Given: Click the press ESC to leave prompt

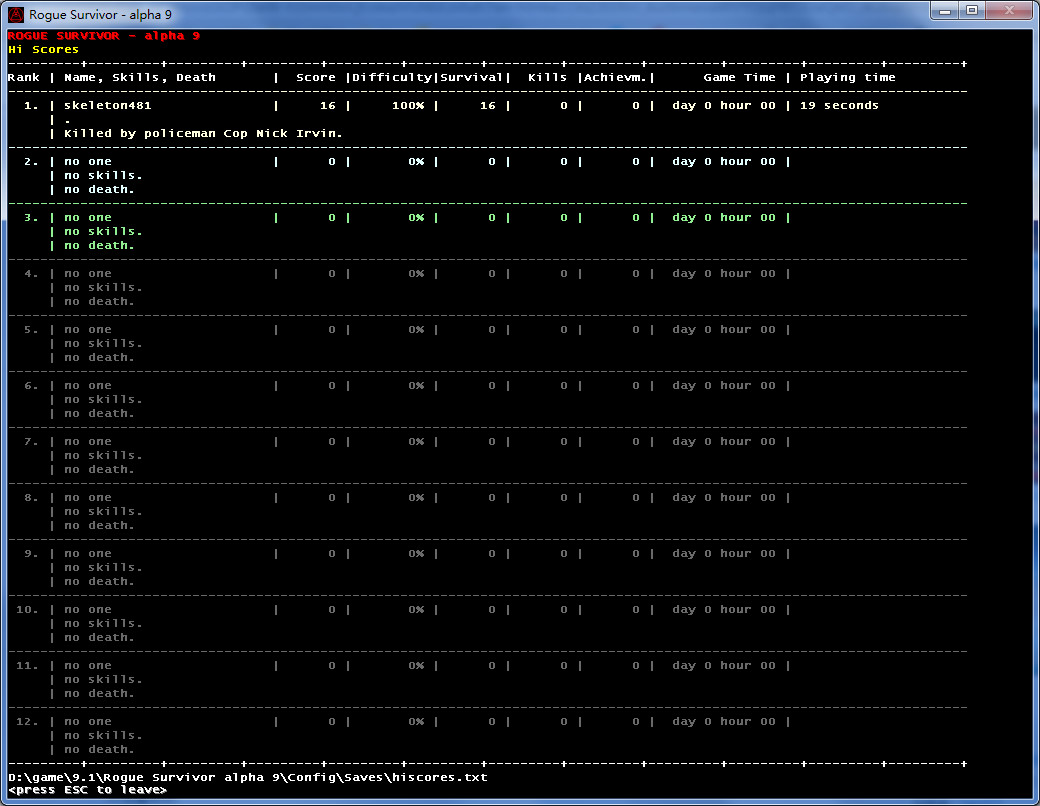Looking at the screenshot, I should [87, 790].
